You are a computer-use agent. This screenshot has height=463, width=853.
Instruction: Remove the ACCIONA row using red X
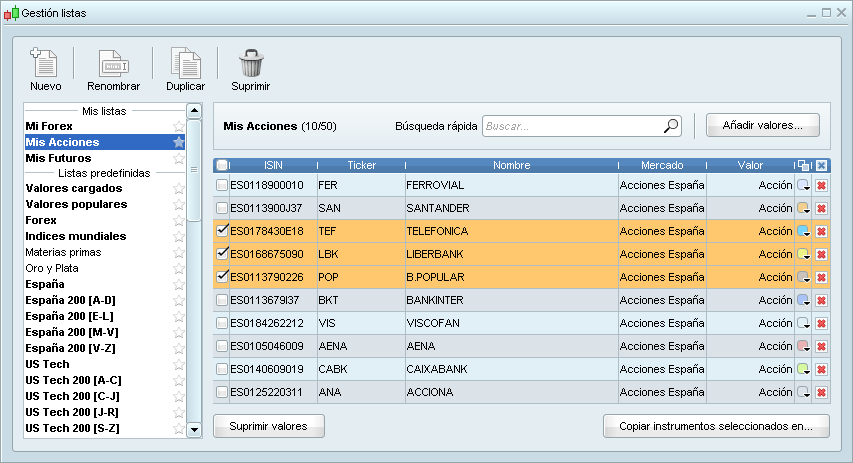[821, 393]
